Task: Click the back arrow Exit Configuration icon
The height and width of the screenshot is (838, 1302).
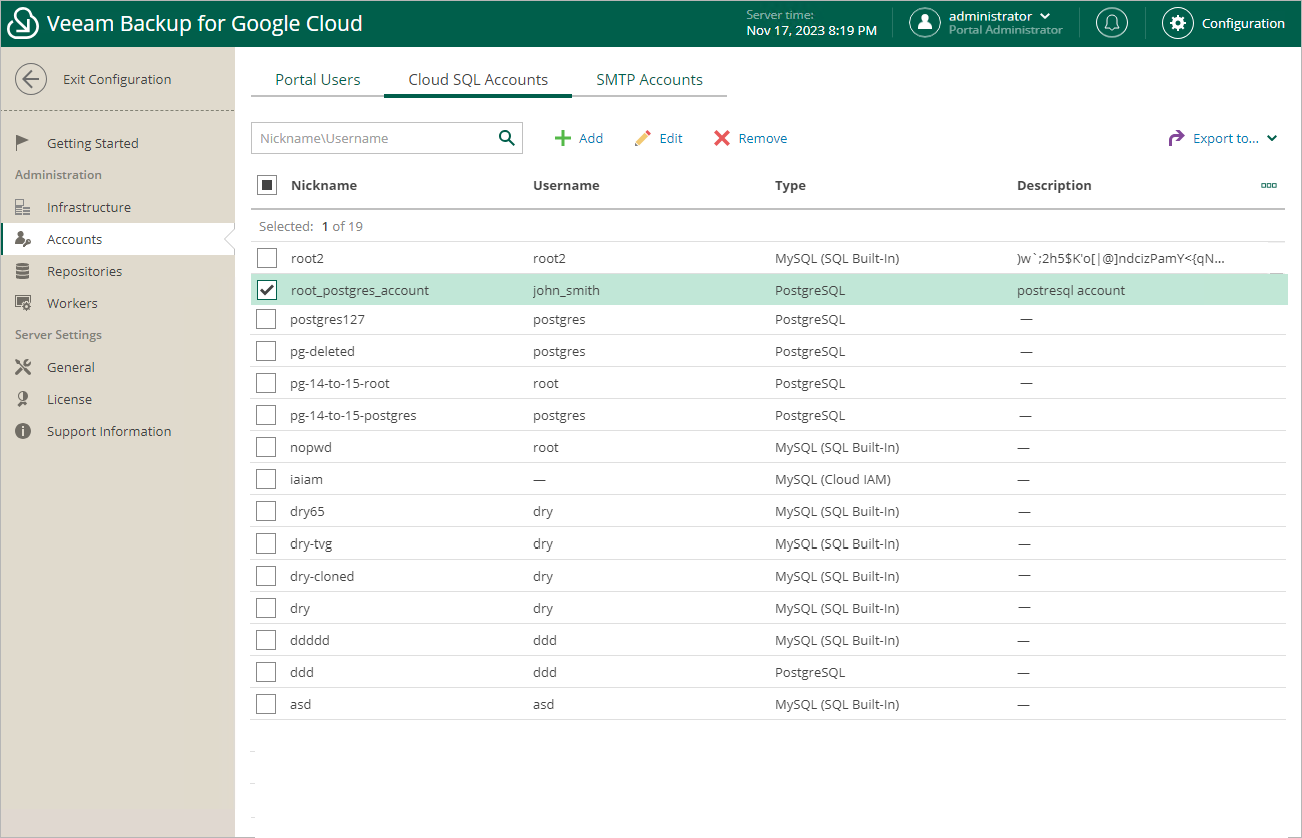Action: [x=31, y=79]
